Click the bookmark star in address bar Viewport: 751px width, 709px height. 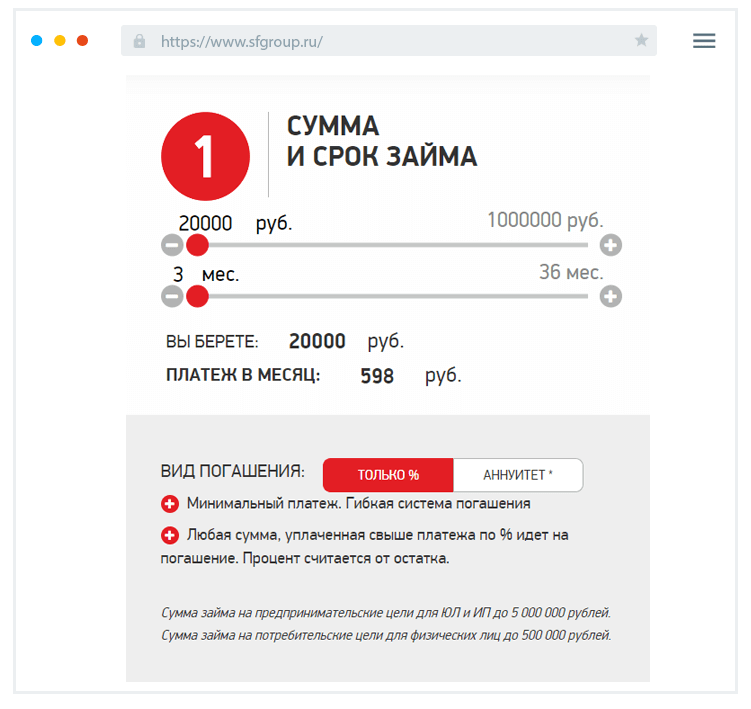tap(641, 41)
